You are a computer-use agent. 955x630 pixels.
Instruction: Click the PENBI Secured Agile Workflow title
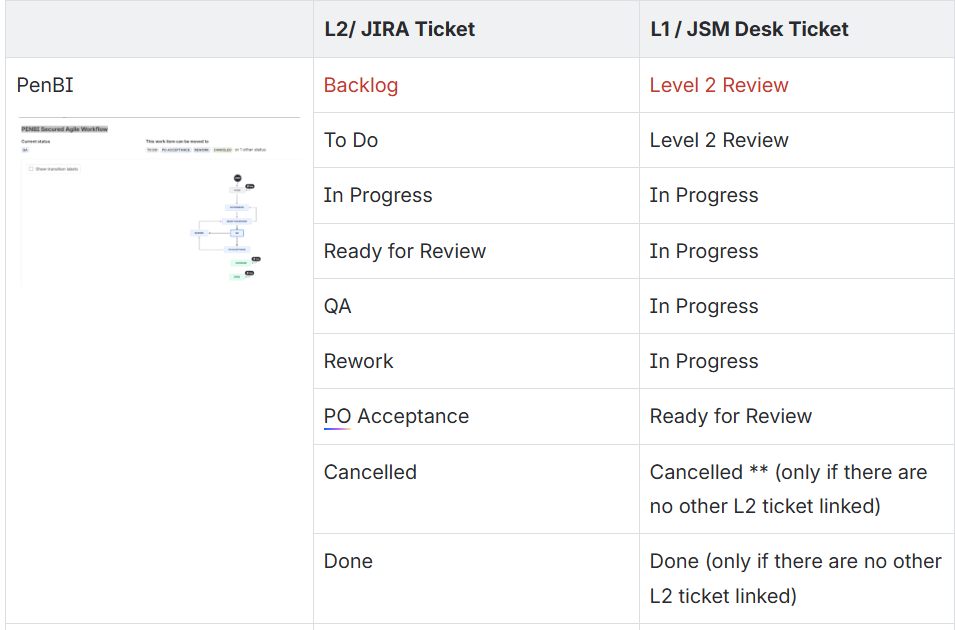click(x=65, y=129)
